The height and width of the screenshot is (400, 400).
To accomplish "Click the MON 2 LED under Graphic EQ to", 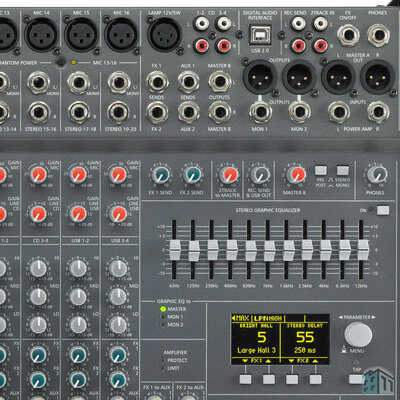I will point(163,325).
